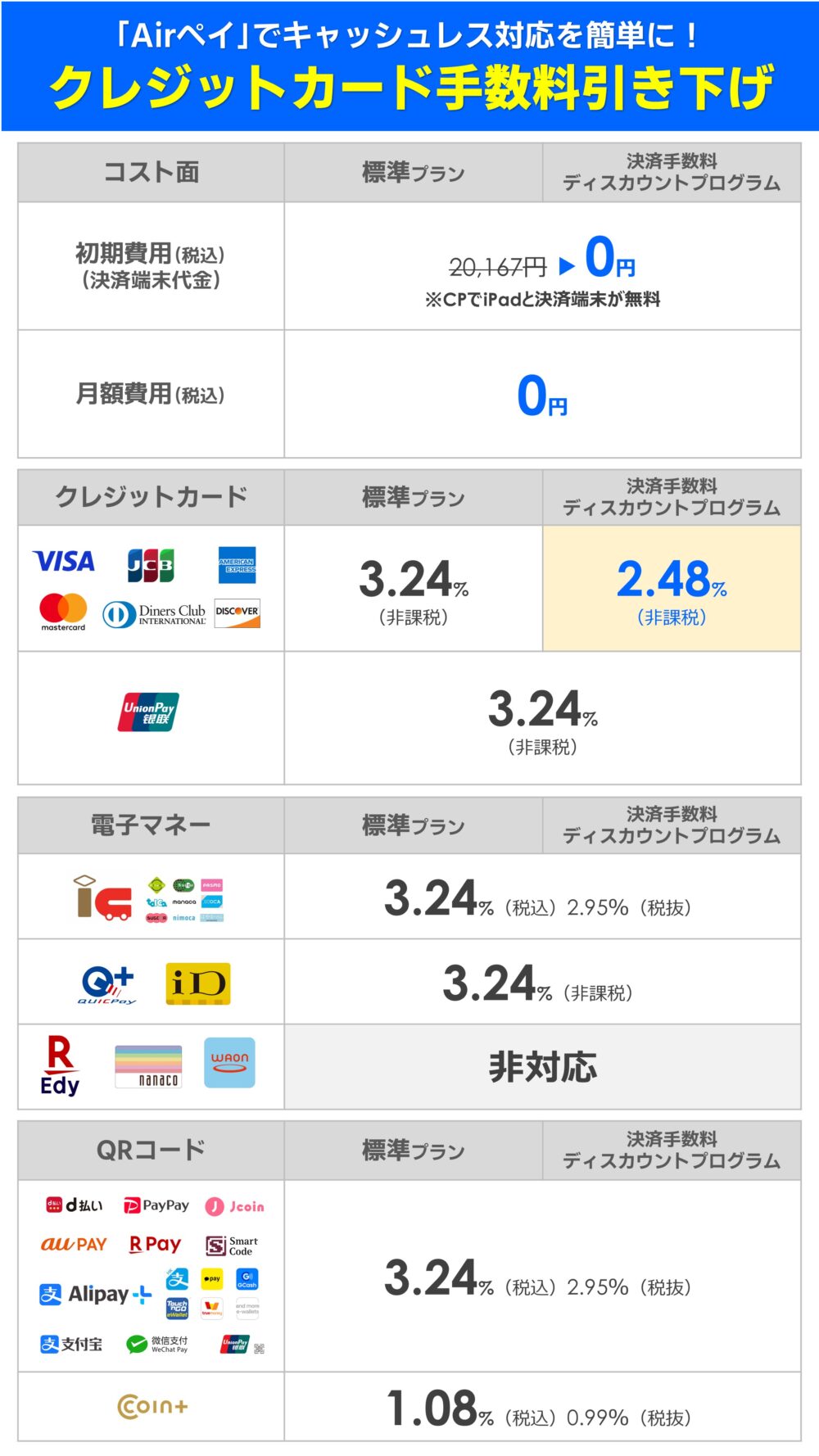Click the QUICPay plus logo

click(107, 984)
